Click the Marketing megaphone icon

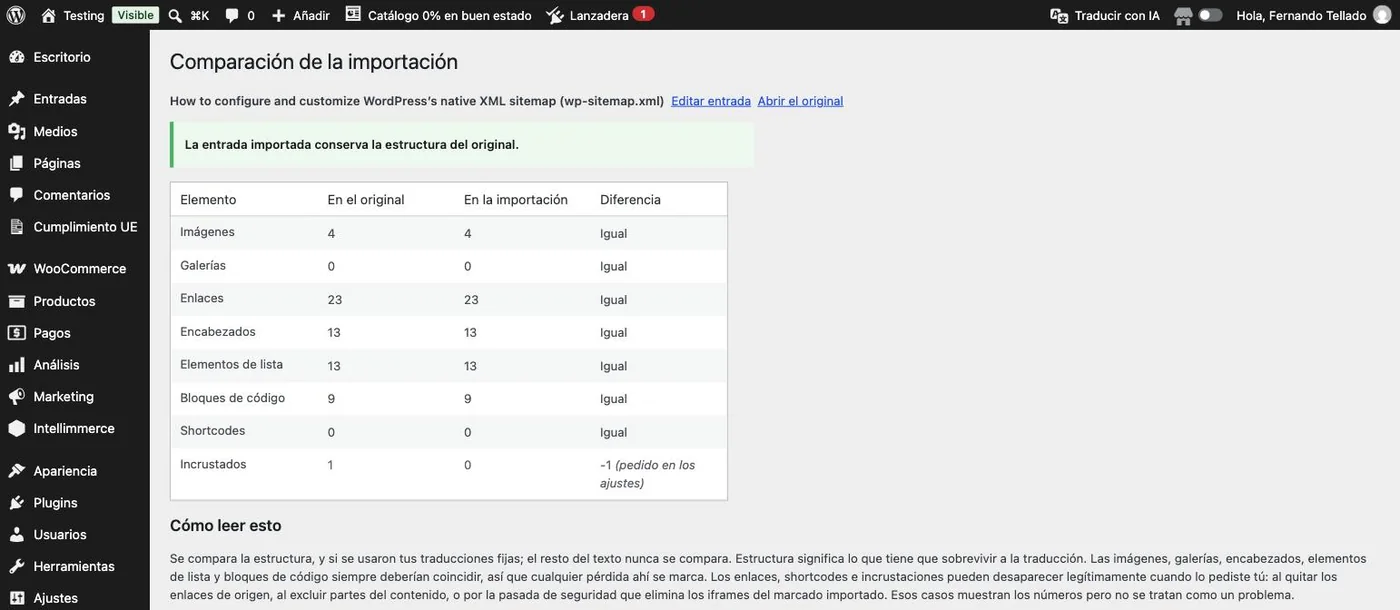click(x=16, y=397)
